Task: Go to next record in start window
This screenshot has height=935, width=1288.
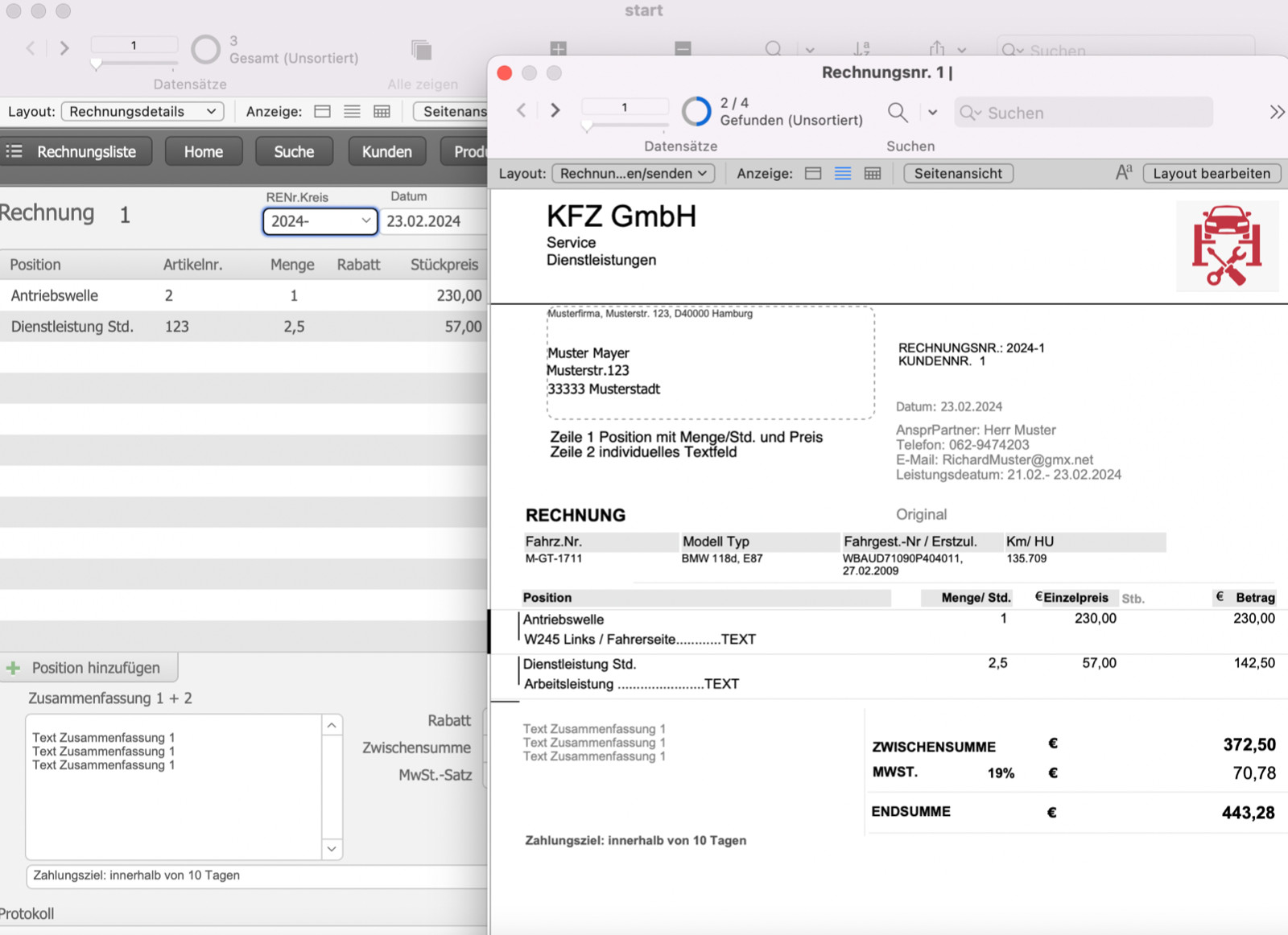Action: coord(64,48)
